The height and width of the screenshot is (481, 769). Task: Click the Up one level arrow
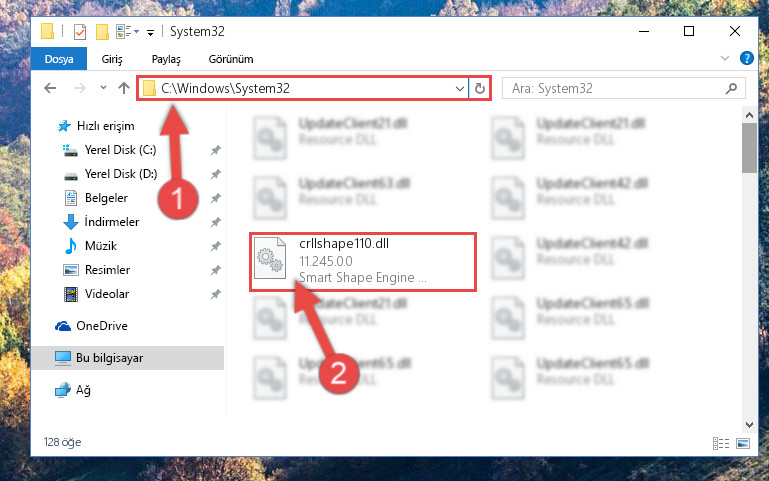click(124, 88)
